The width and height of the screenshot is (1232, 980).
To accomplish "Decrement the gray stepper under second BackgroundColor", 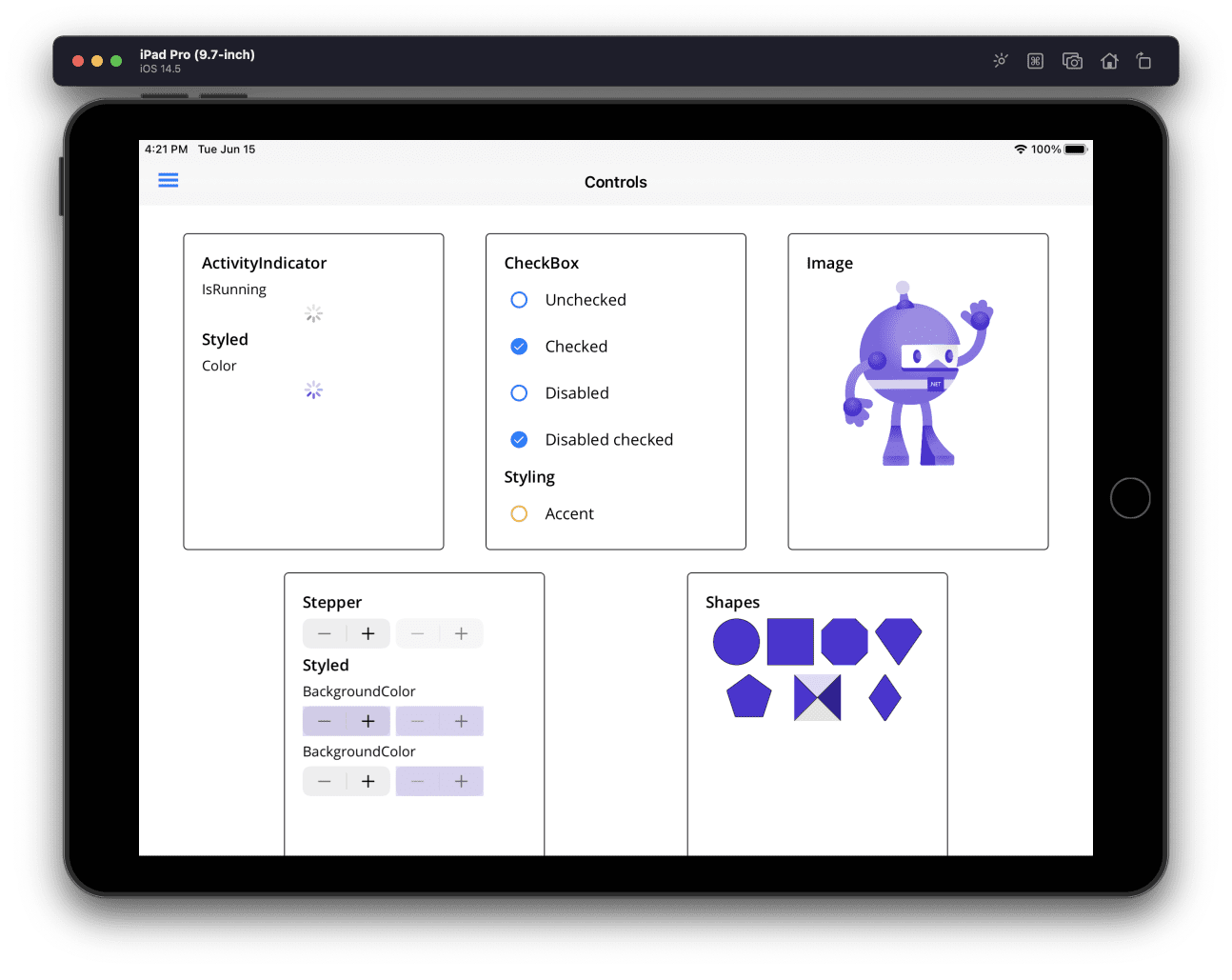I will click(325, 782).
